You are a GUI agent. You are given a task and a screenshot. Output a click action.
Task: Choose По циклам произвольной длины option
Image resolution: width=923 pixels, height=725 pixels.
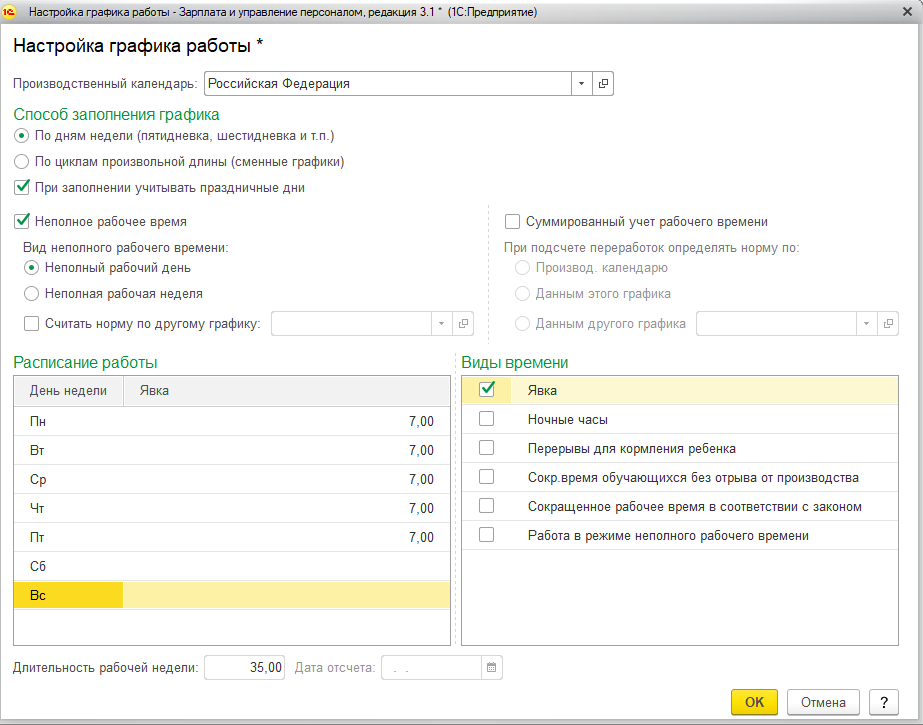coord(22,161)
